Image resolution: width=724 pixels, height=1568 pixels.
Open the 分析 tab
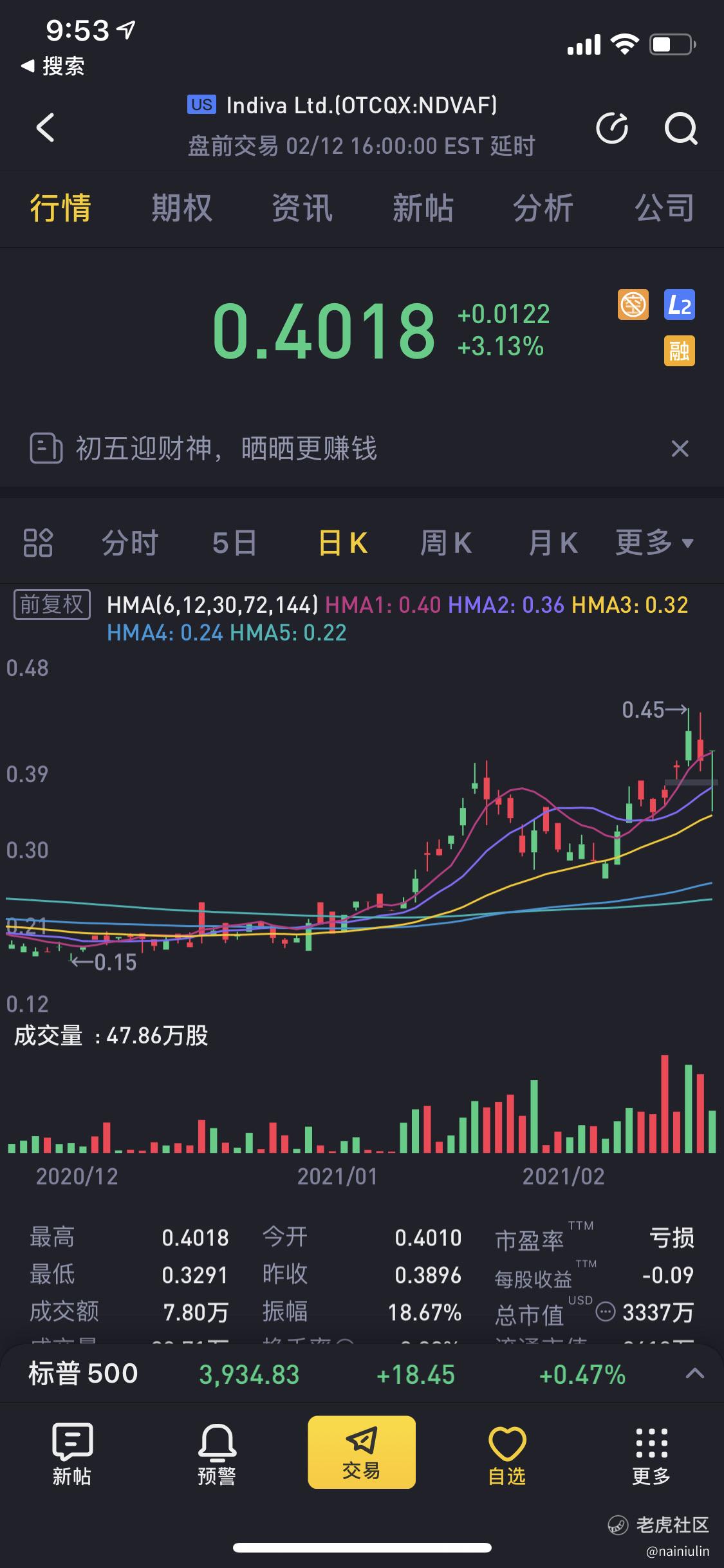click(543, 208)
